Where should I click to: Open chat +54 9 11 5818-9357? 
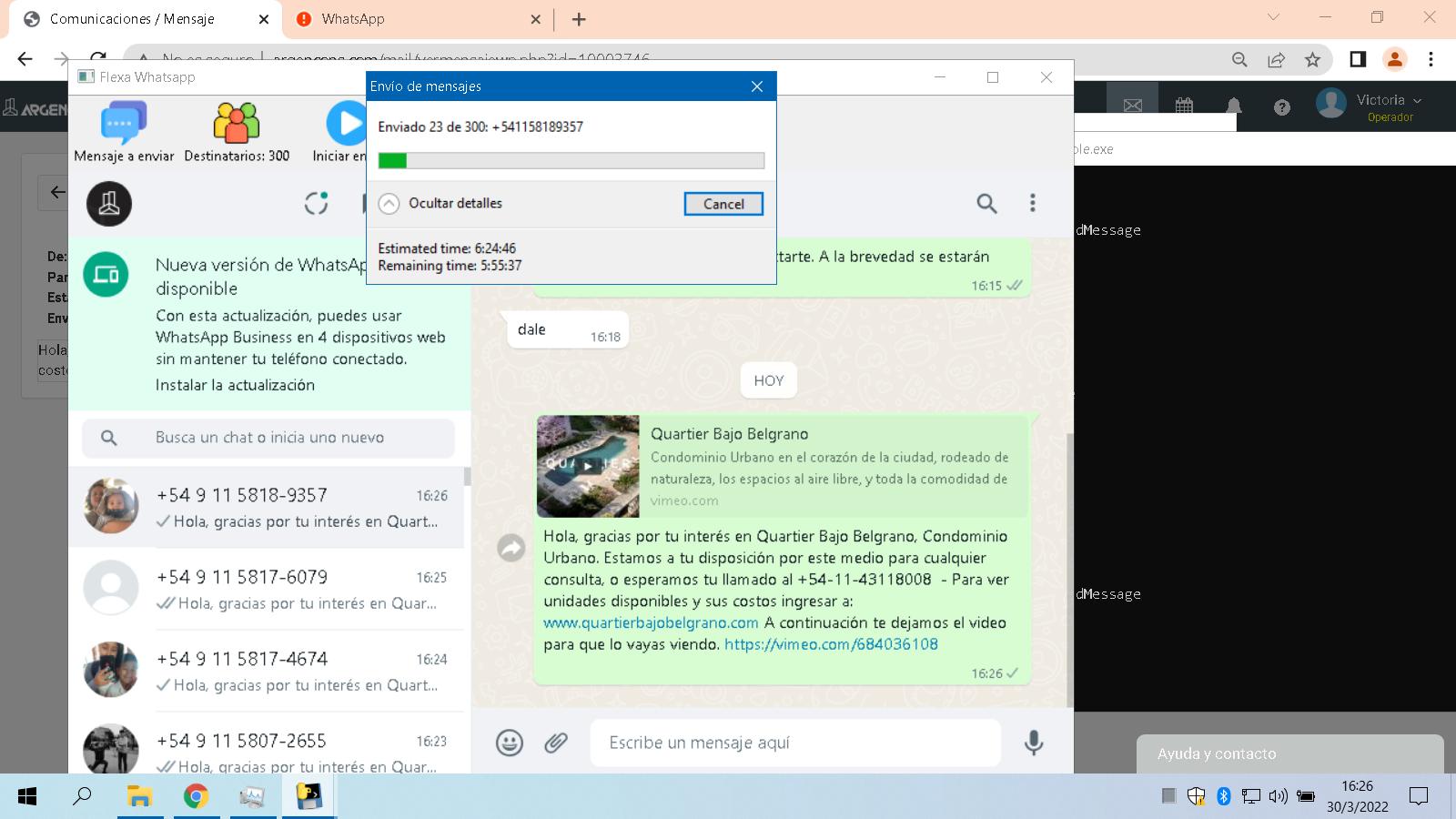[267, 507]
